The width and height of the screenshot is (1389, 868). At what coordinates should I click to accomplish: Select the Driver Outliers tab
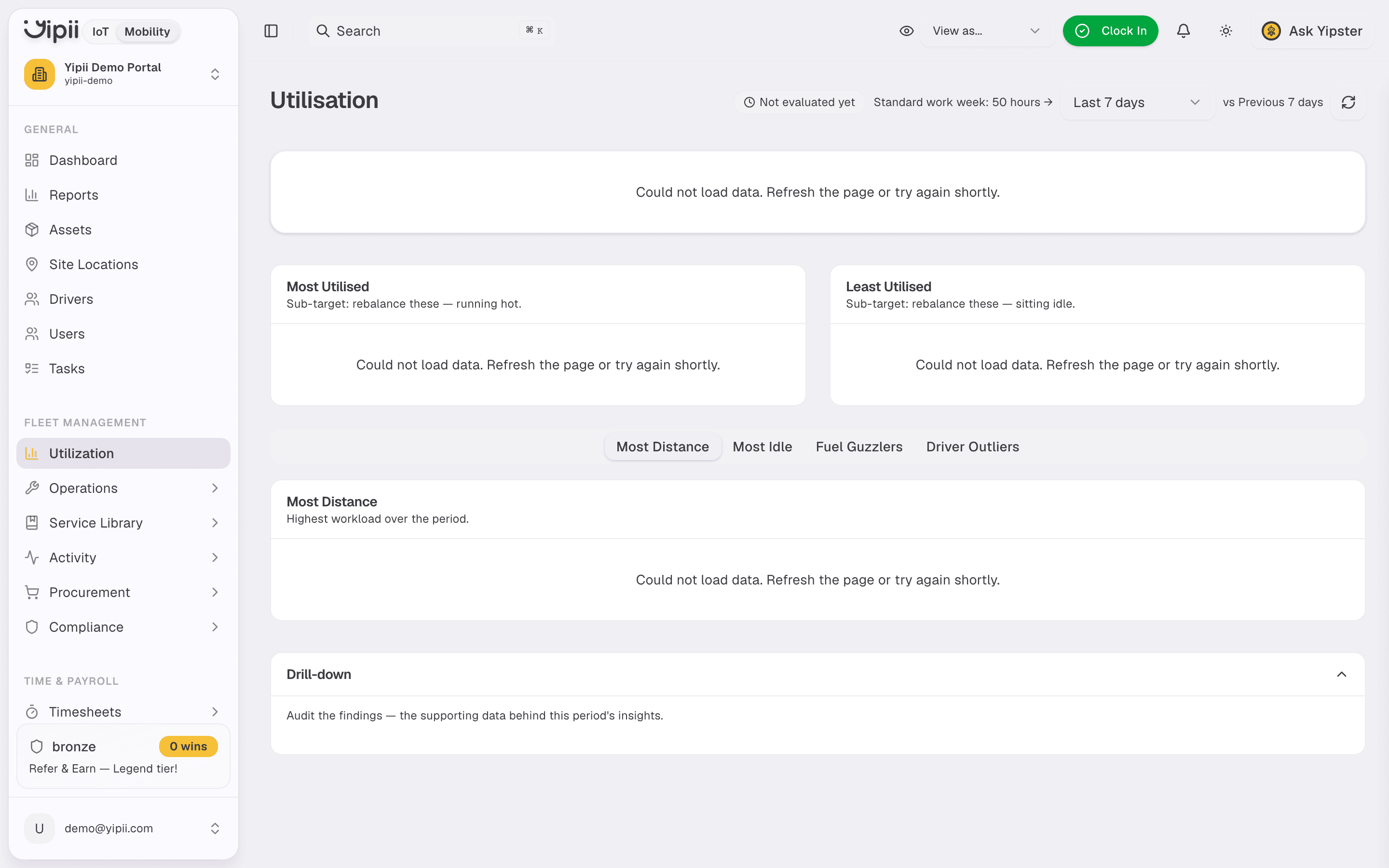pos(972,447)
